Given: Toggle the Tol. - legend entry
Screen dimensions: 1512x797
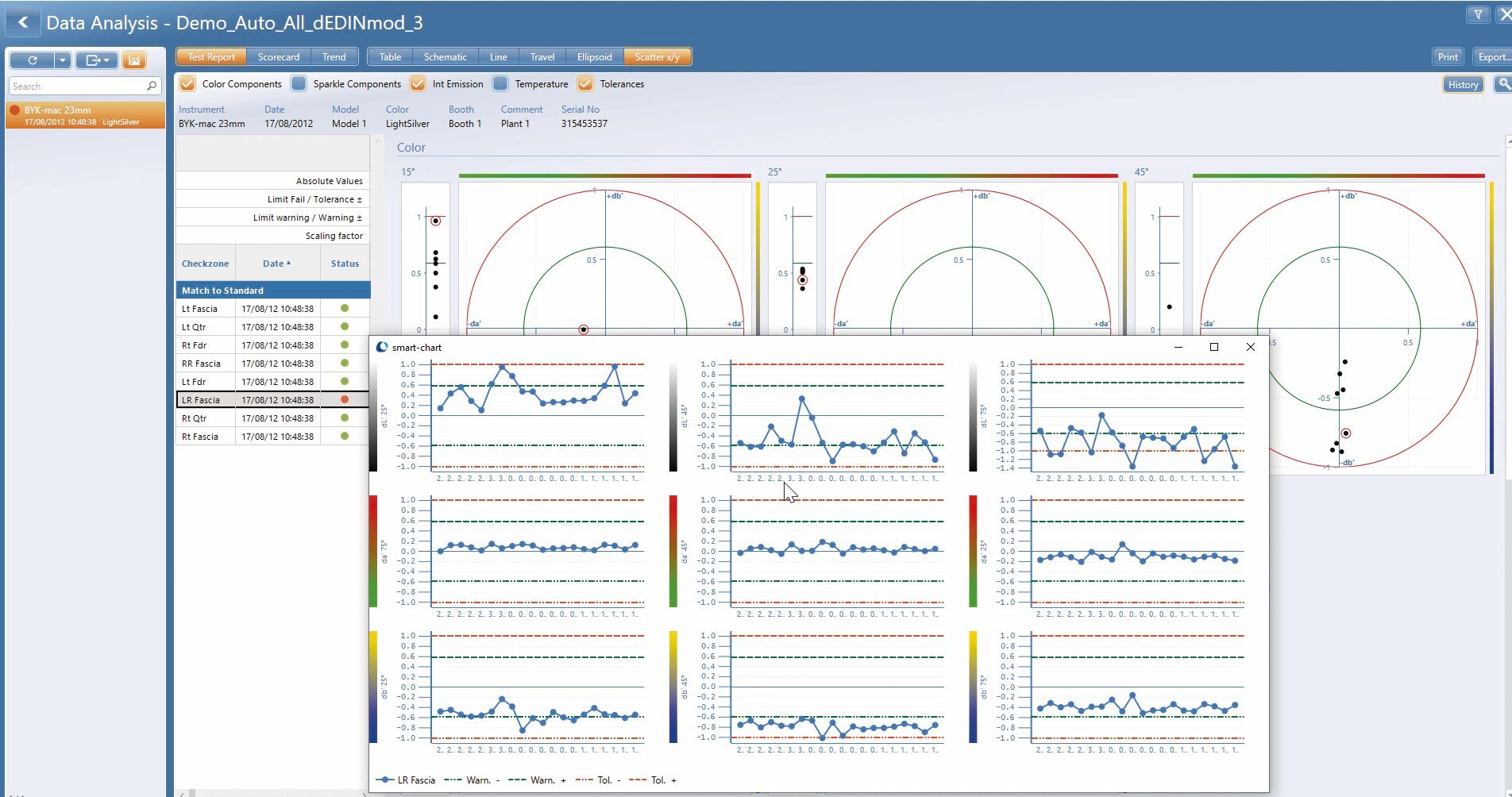Looking at the screenshot, I should click(x=600, y=780).
